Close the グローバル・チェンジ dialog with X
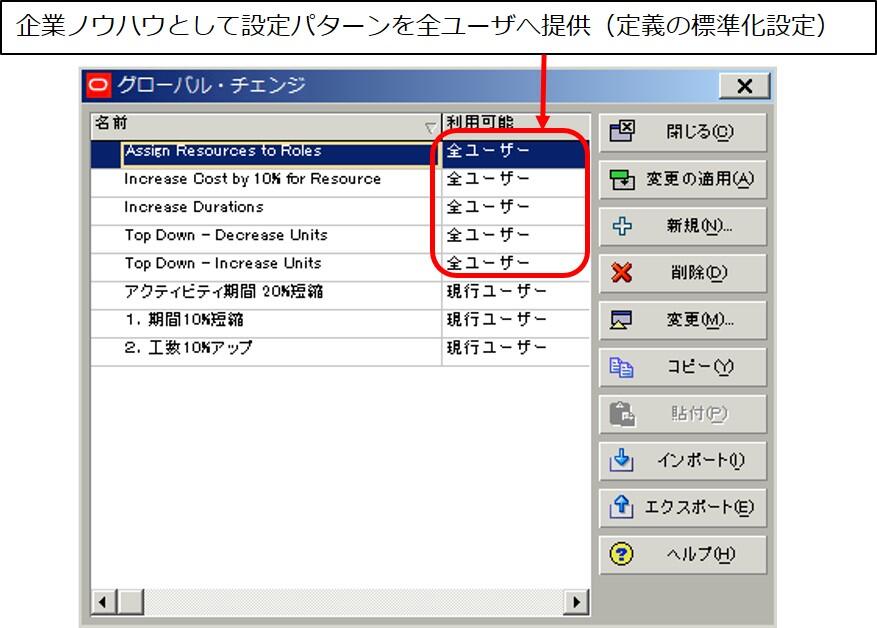Viewport: 877px width, 628px height. (x=744, y=86)
